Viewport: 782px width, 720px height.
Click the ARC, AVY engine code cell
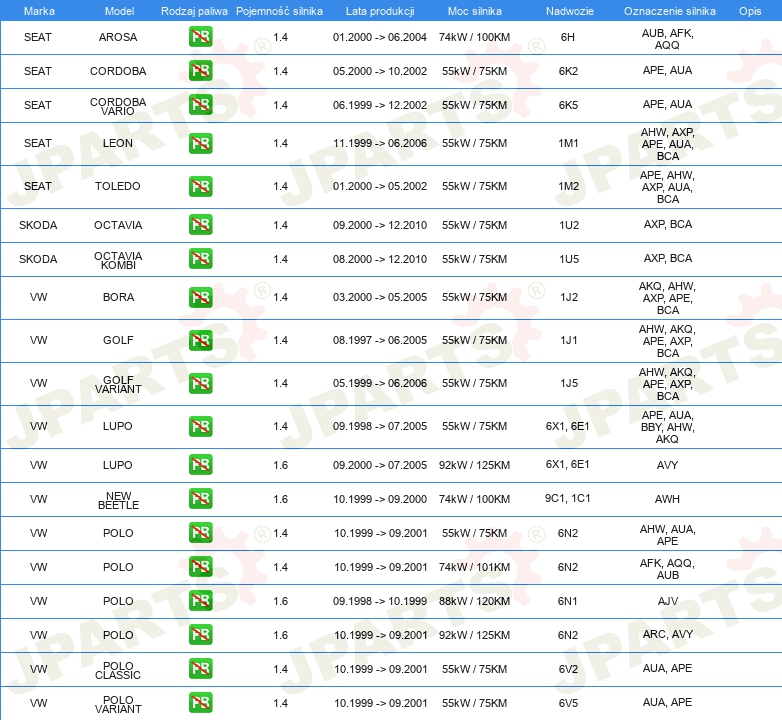point(667,634)
